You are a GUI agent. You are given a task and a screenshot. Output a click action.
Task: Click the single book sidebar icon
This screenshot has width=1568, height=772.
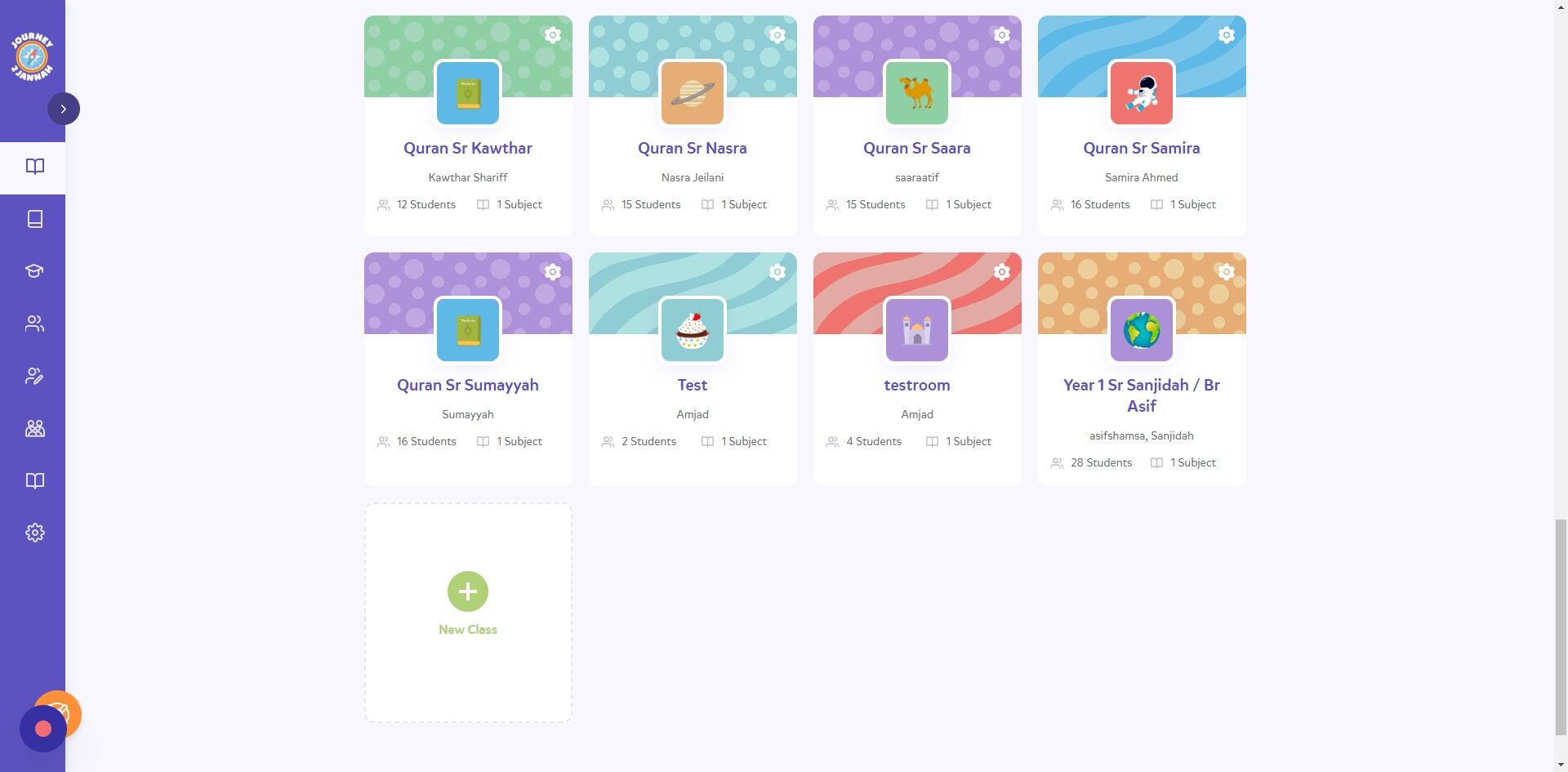point(34,219)
